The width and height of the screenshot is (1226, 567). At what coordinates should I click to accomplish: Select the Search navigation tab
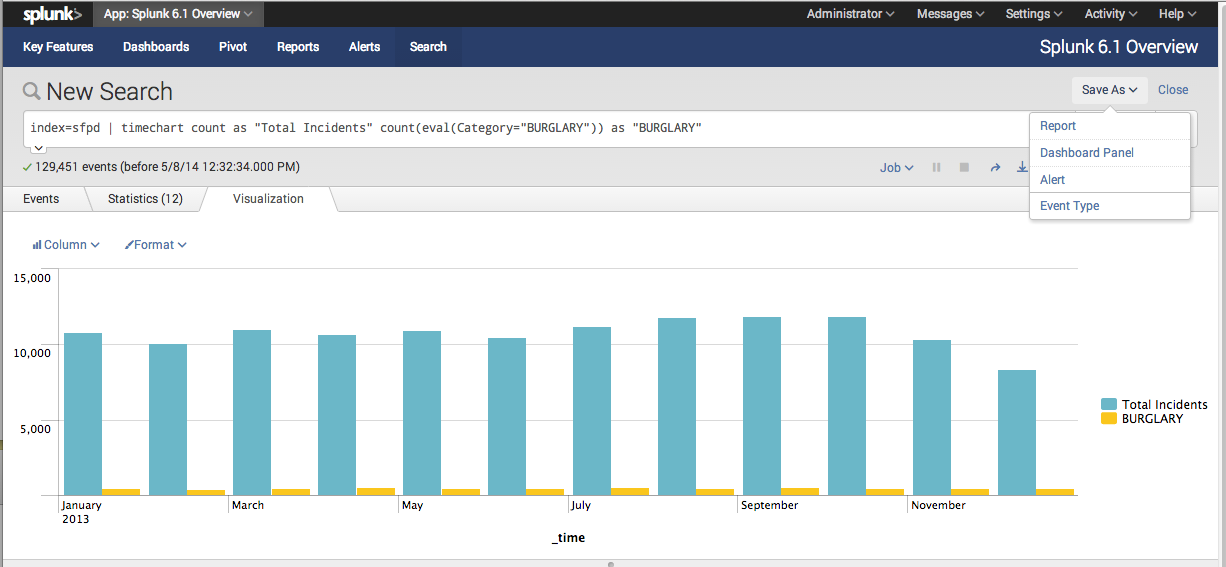point(428,47)
